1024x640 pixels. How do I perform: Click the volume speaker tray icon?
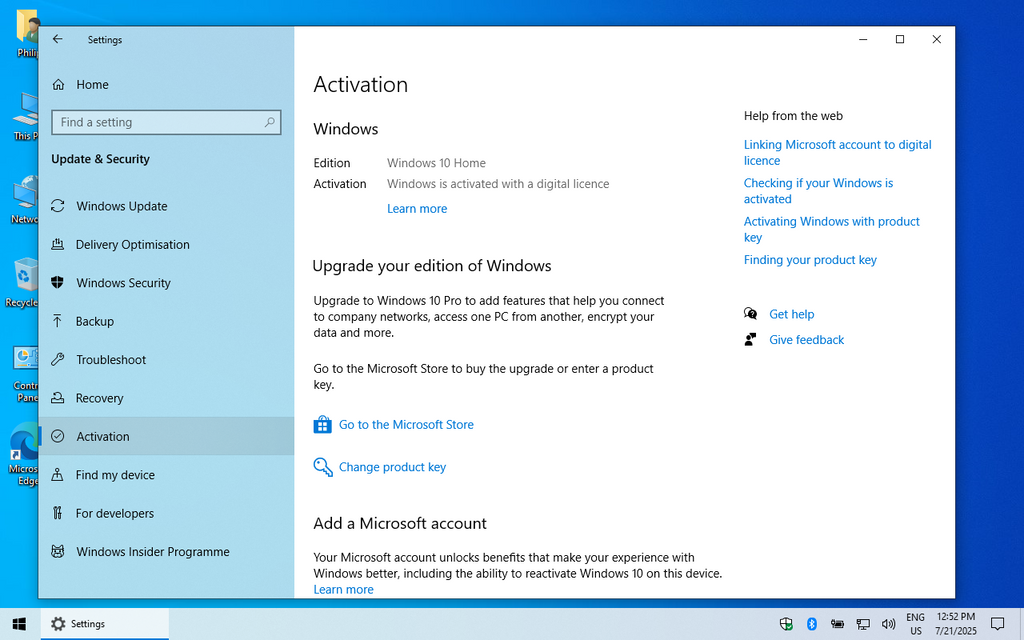[888, 624]
